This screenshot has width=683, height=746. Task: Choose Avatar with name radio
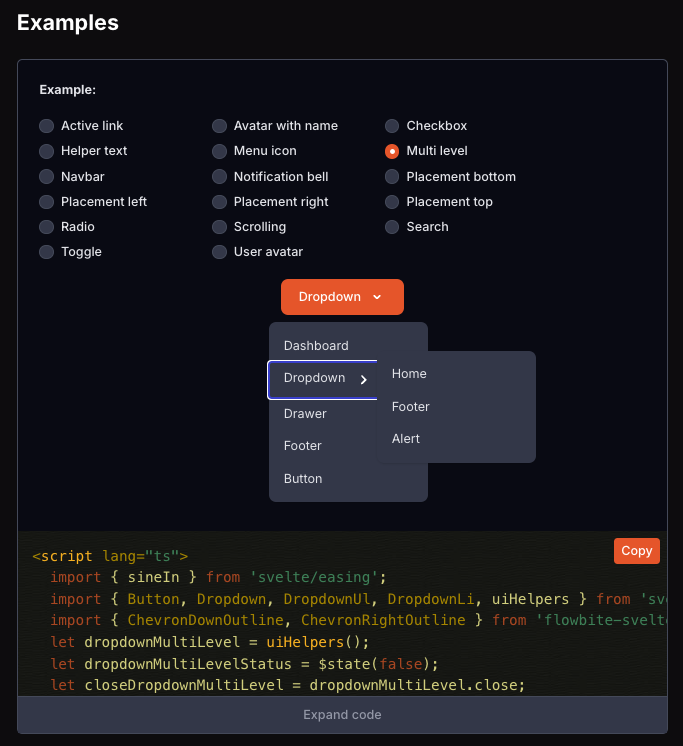[219, 126]
